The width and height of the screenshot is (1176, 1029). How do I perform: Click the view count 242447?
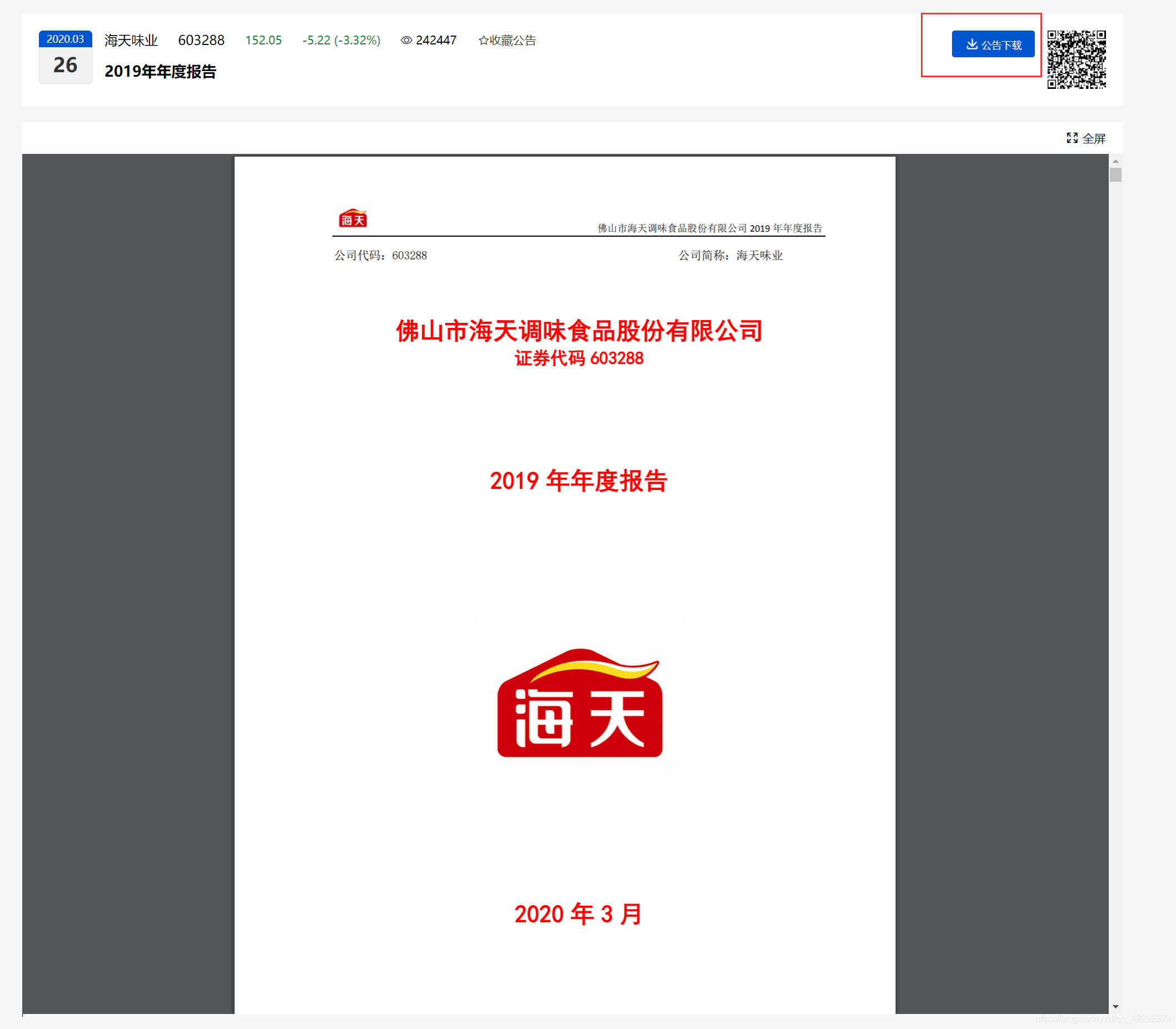coord(436,40)
